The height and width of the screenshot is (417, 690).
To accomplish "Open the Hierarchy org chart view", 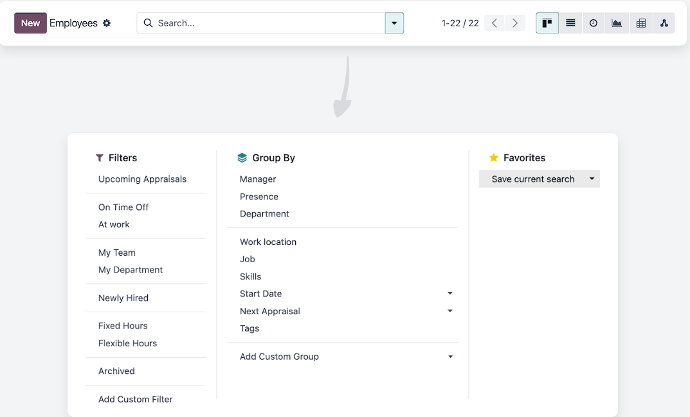I will click(x=664, y=23).
